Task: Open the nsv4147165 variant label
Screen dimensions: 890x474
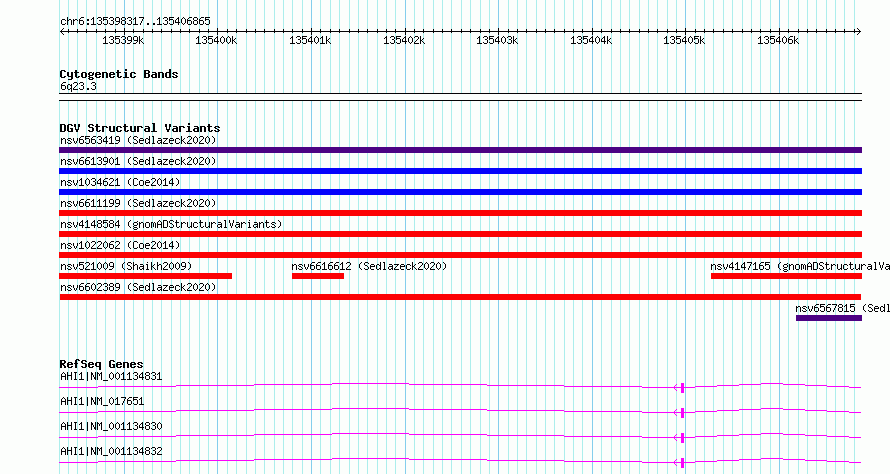Action: click(x=800, y=266)
